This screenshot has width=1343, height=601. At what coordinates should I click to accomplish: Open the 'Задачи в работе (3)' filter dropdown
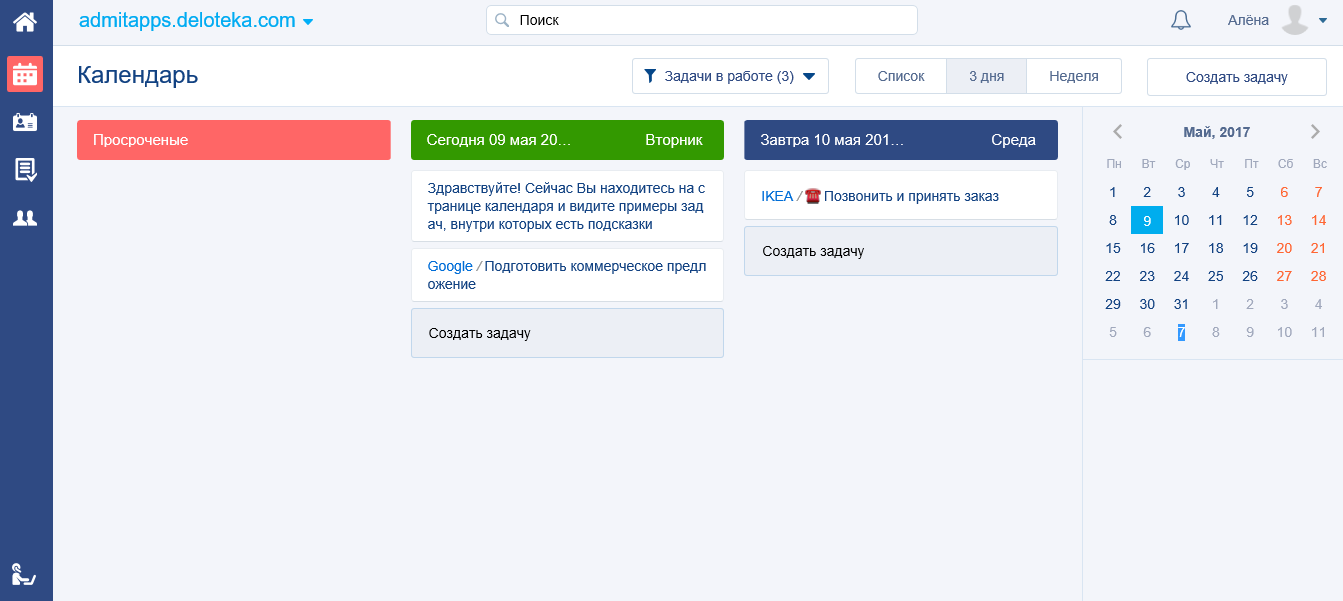click(x=730, y=76)
